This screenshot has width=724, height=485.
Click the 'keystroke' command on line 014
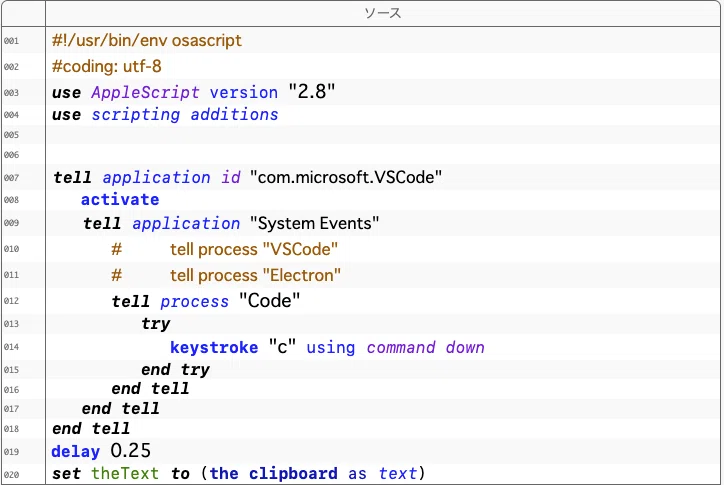click(x=214, y=347)
